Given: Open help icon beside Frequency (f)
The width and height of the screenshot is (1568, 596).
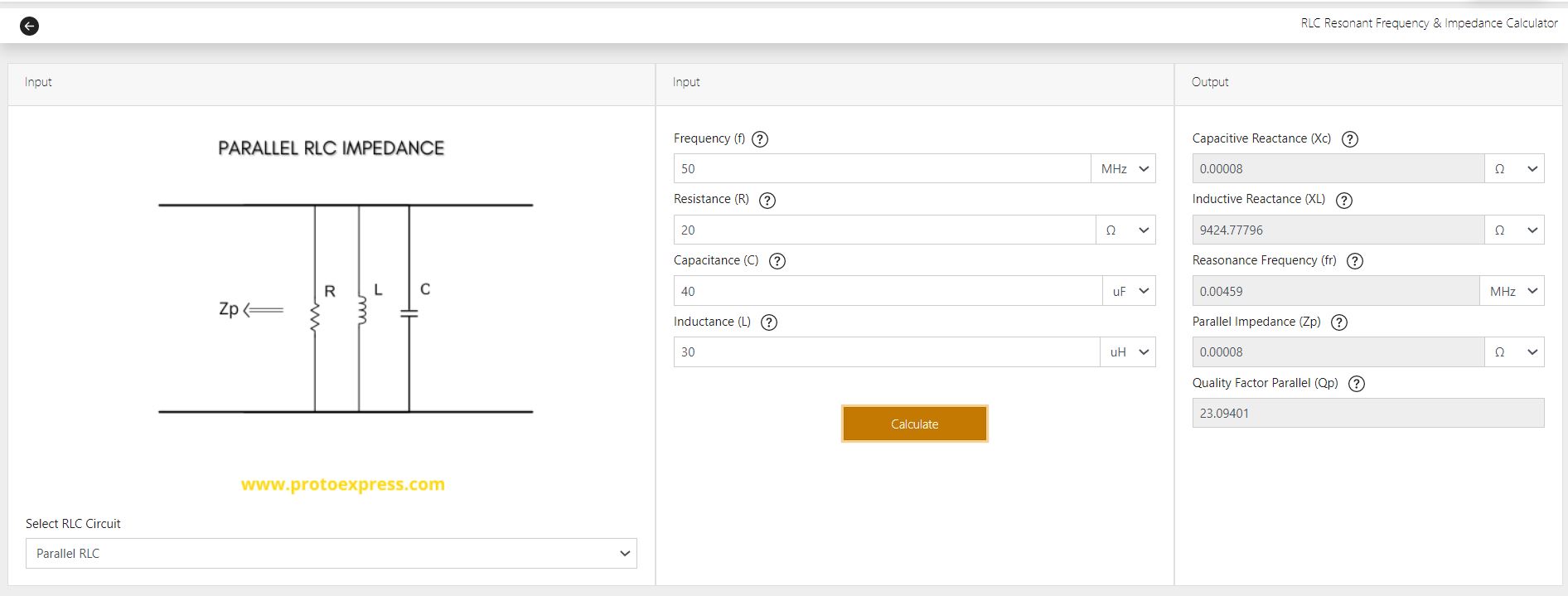Looking at the screenshot, I should pos(759,139).
